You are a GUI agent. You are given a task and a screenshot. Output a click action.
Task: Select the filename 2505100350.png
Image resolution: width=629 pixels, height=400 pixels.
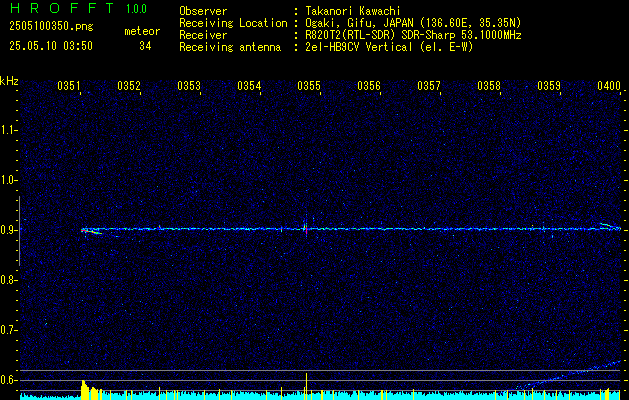click(x=51, y=27)
